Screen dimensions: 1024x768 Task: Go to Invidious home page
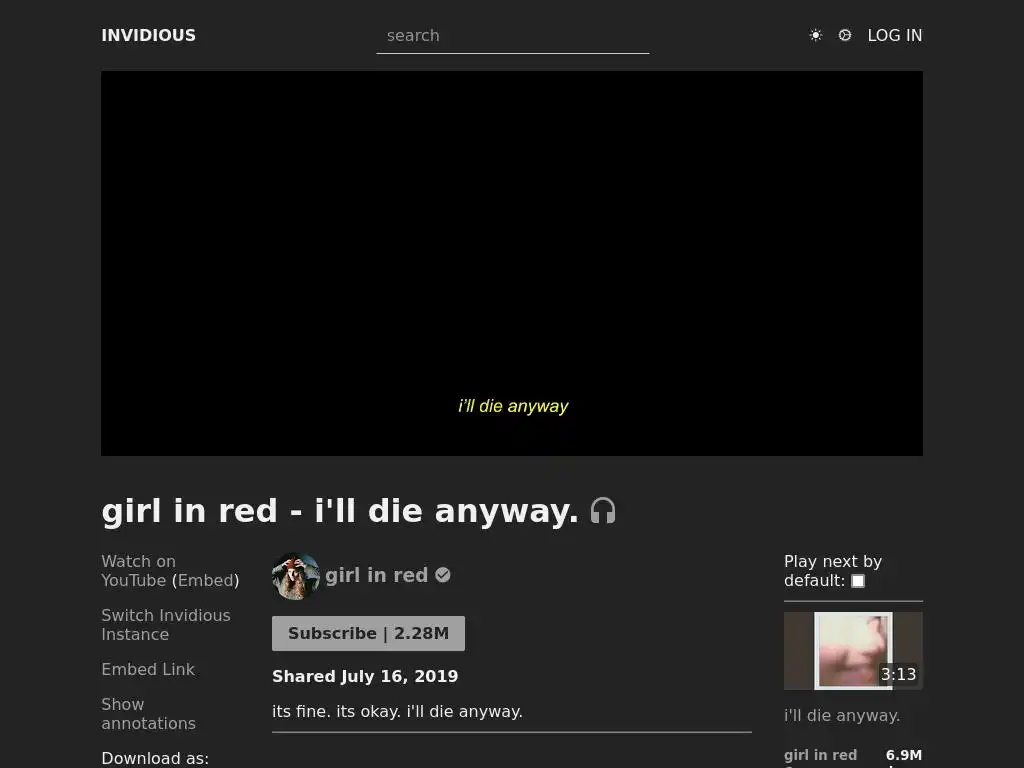(x=148, y=35)
